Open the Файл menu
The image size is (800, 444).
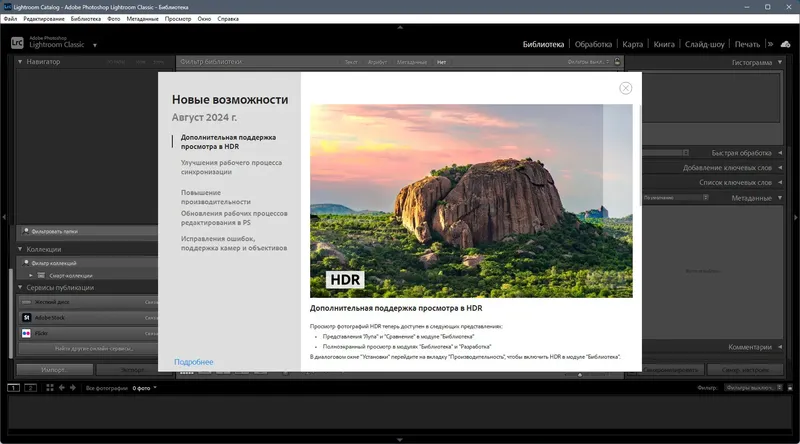tap(10, 19)
